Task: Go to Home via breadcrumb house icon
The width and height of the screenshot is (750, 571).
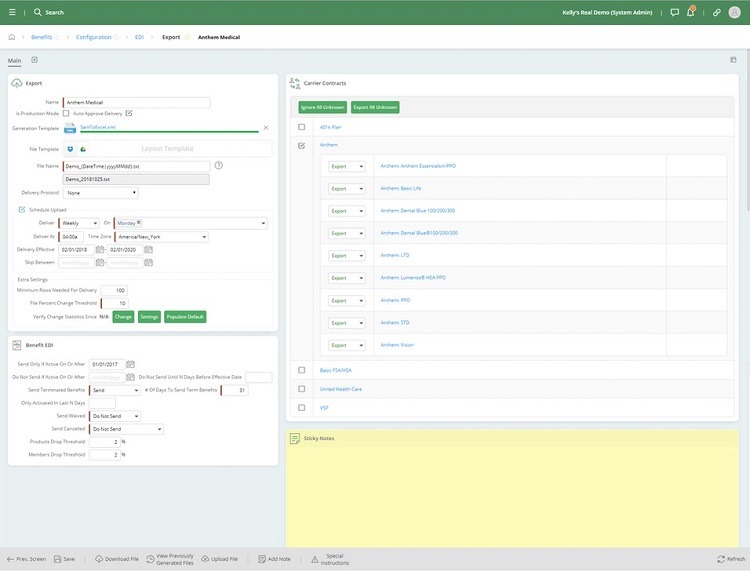Action: click(12, 37)
